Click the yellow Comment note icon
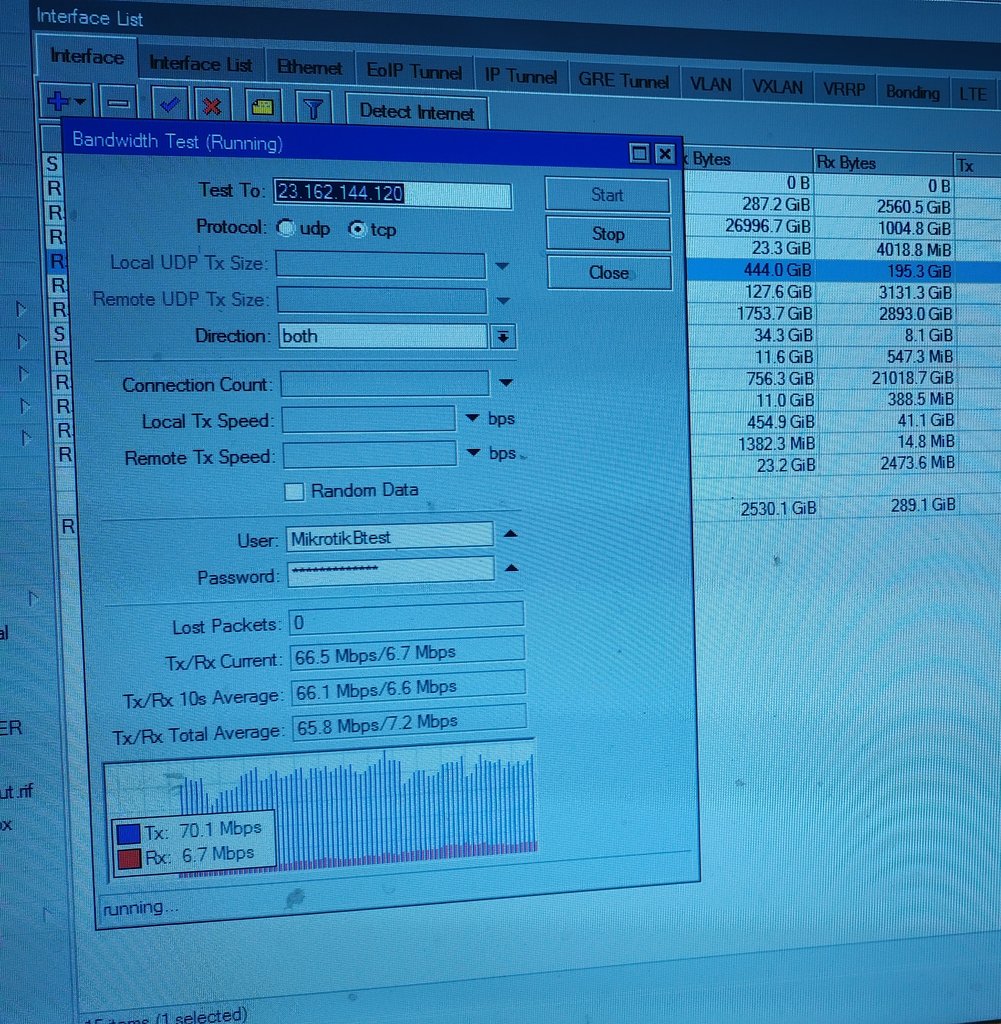The height and width of the screenshot is (1024, 1001). pyautogui.click(x=262, y=107)
